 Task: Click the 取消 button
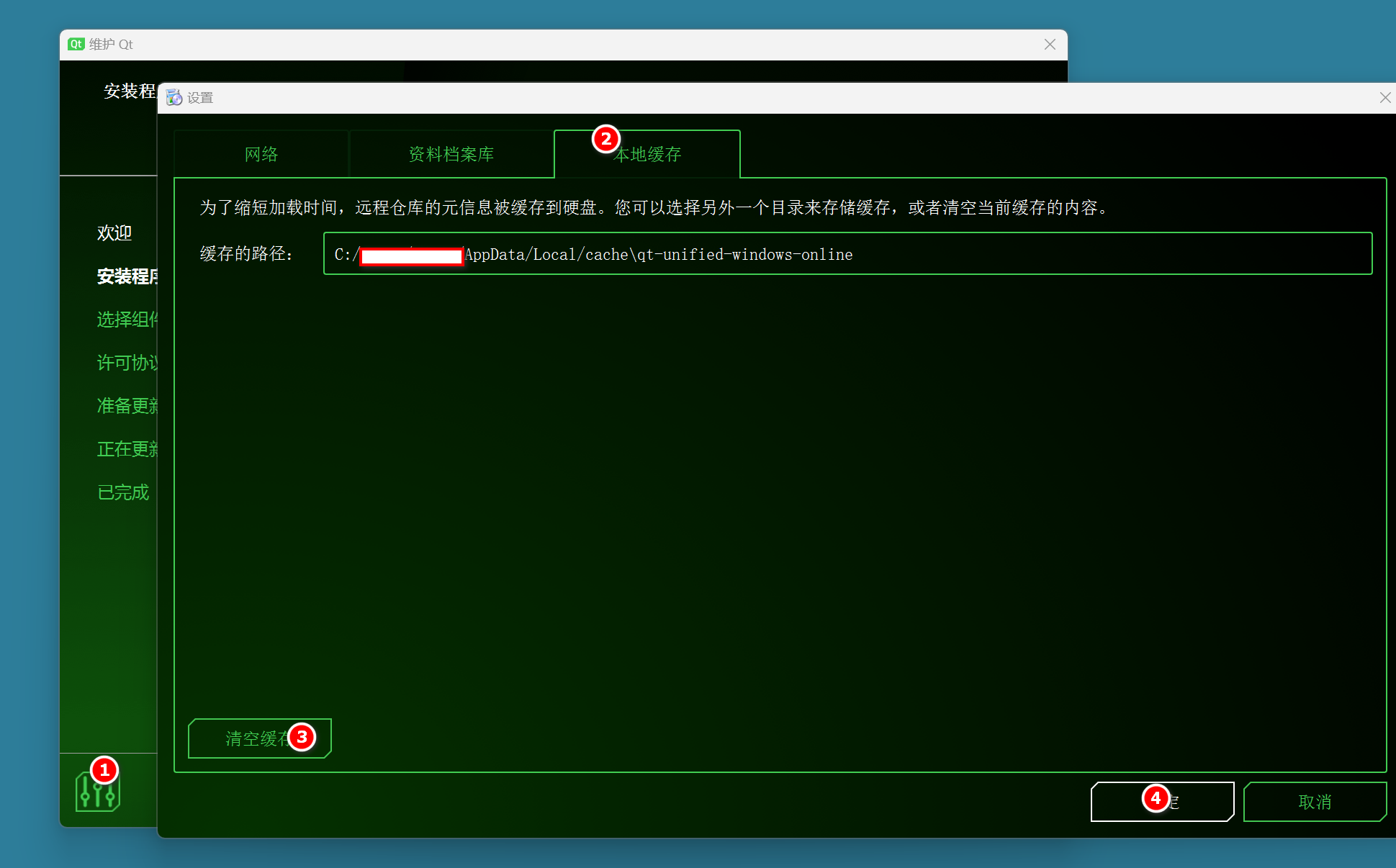[1314, 801]
